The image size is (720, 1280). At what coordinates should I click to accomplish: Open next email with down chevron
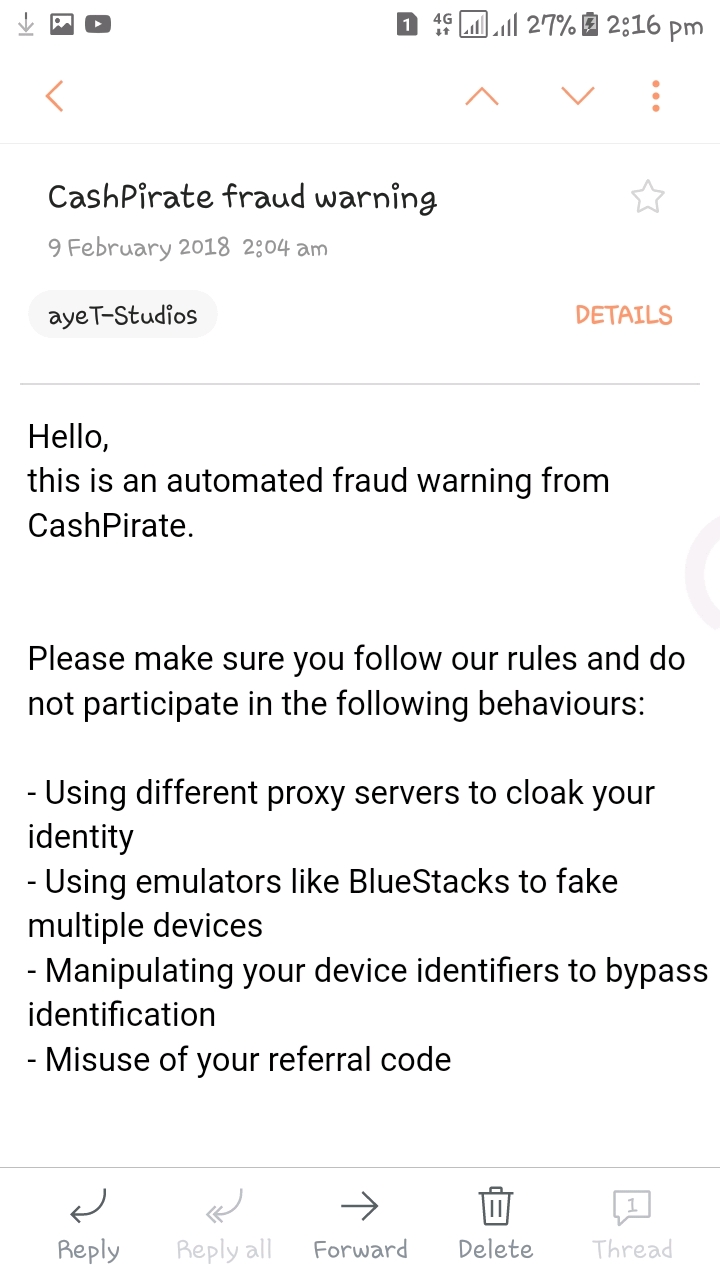pyautogui.click(x=578, y=96)
